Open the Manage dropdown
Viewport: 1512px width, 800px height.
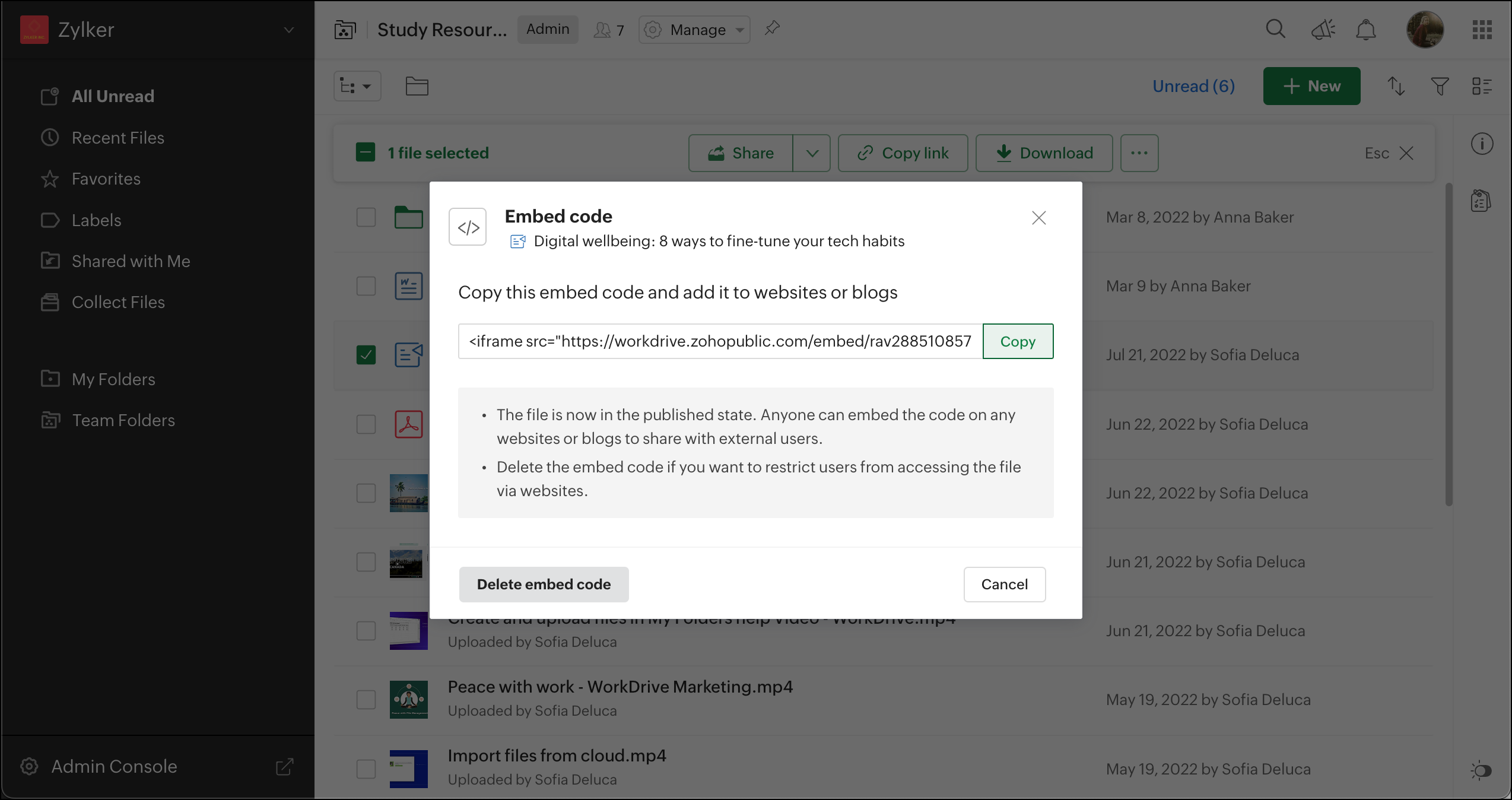694,29
